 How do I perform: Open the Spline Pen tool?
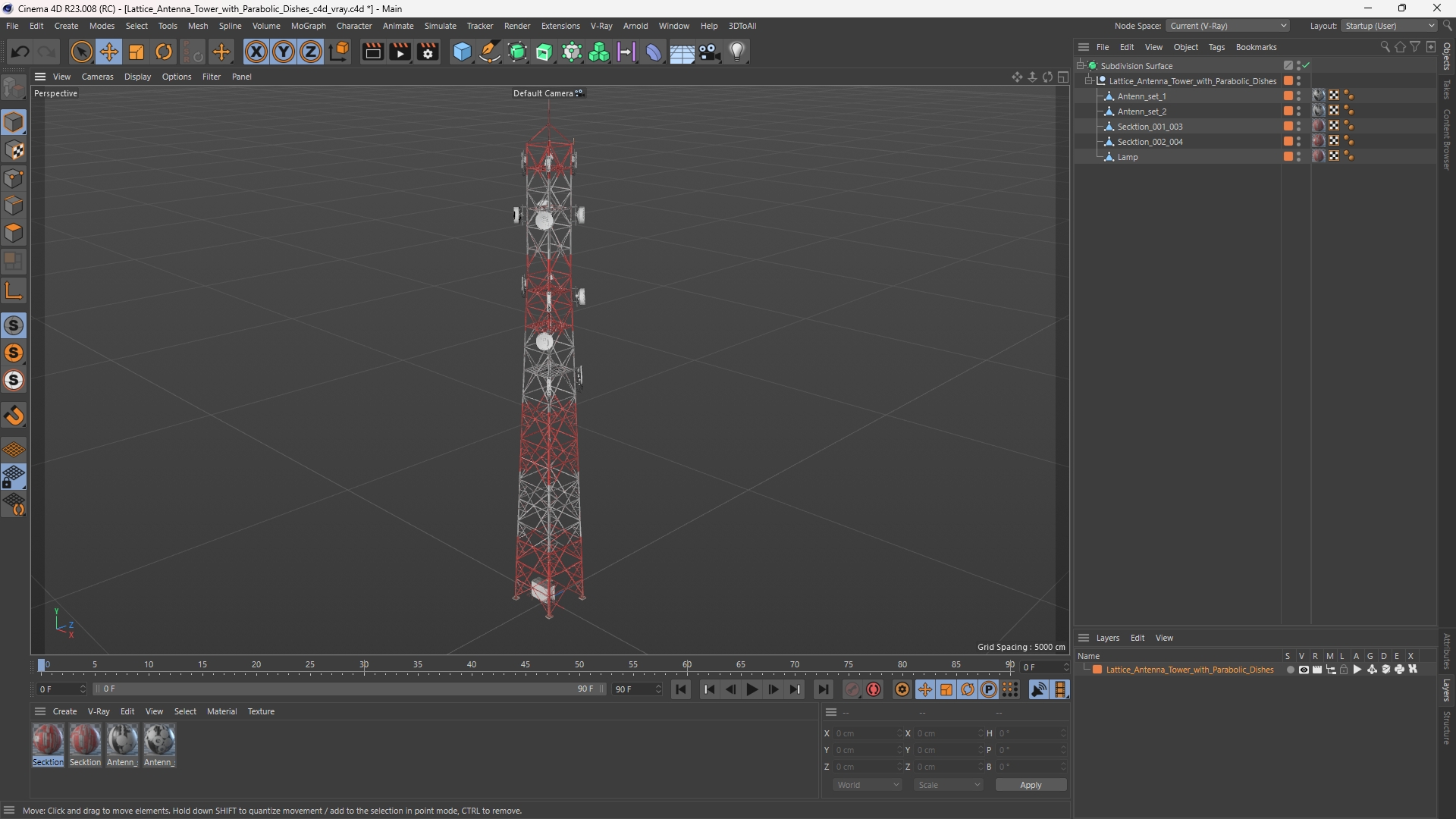click(x=490, y=52)
